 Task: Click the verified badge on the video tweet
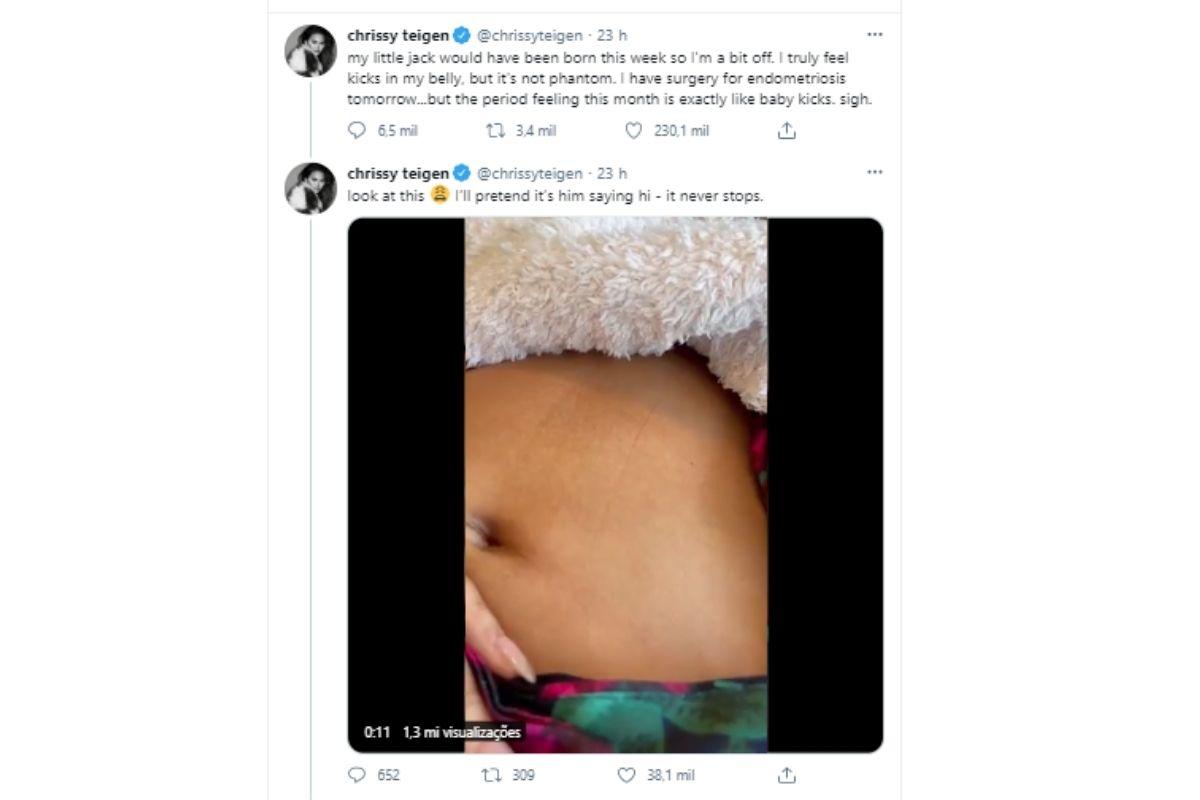click(462, 173)
